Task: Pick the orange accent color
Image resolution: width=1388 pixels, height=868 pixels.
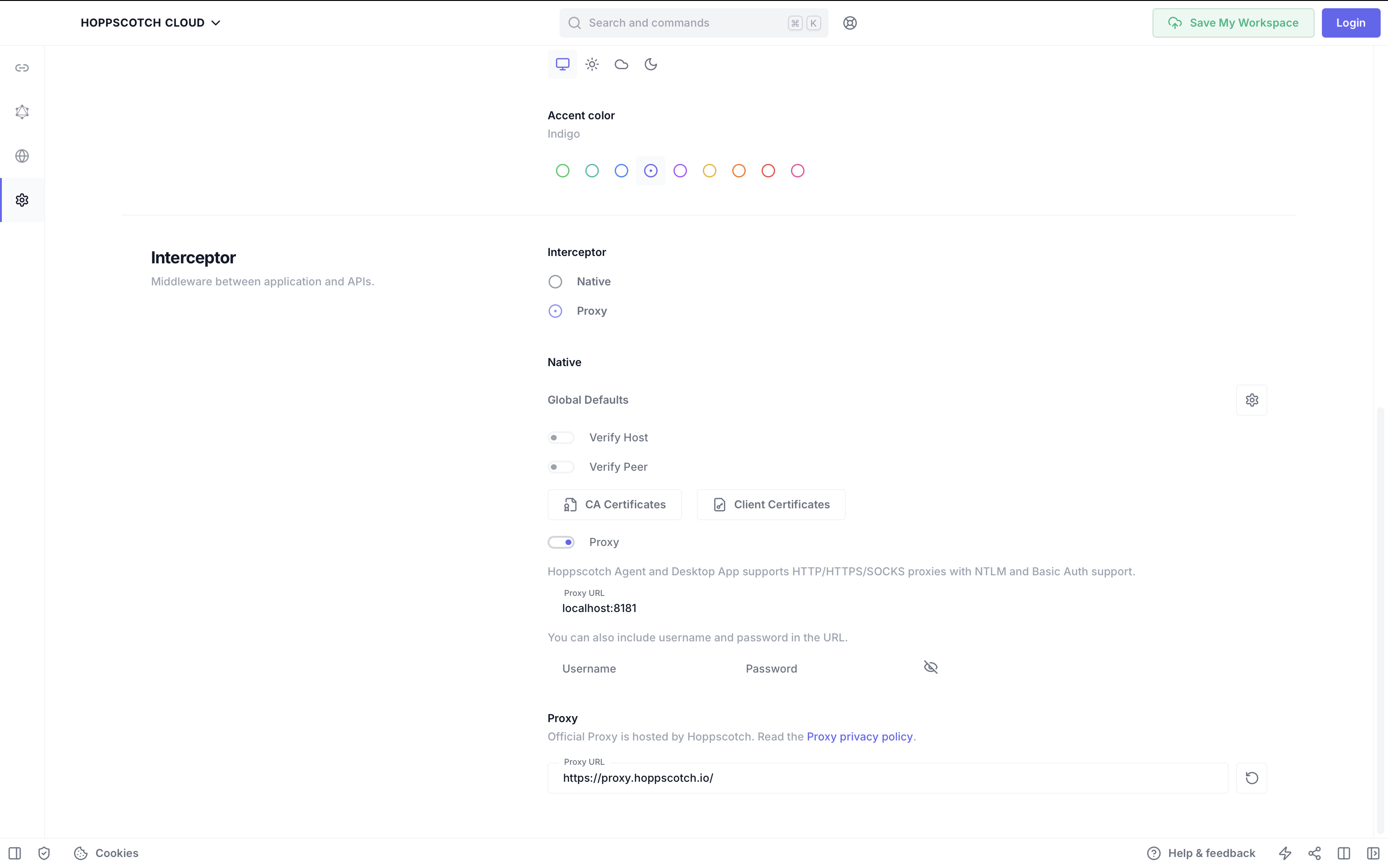Action: pyautogui.click(x=739, y=171)
